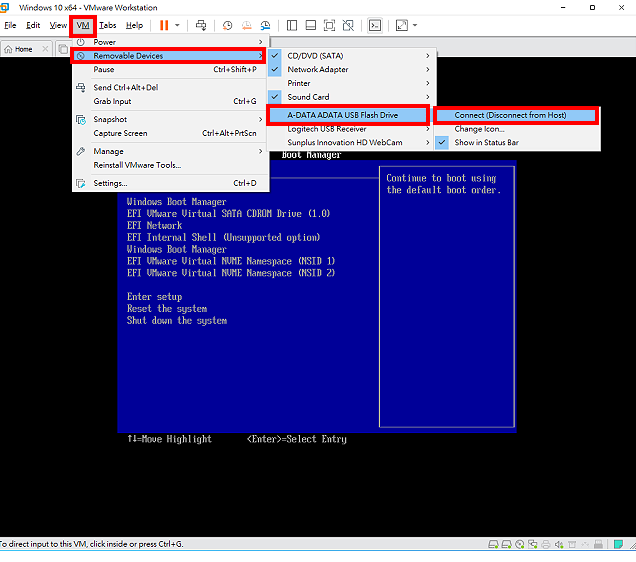
Task: Click the power icon in VM menu
Action: click(81, 42)
